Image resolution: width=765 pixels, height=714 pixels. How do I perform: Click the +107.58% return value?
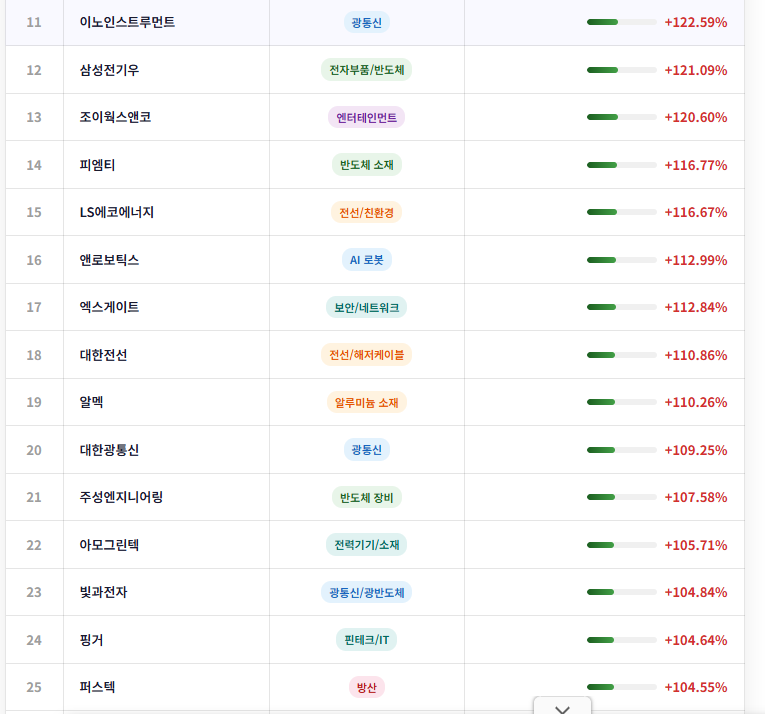696,497
